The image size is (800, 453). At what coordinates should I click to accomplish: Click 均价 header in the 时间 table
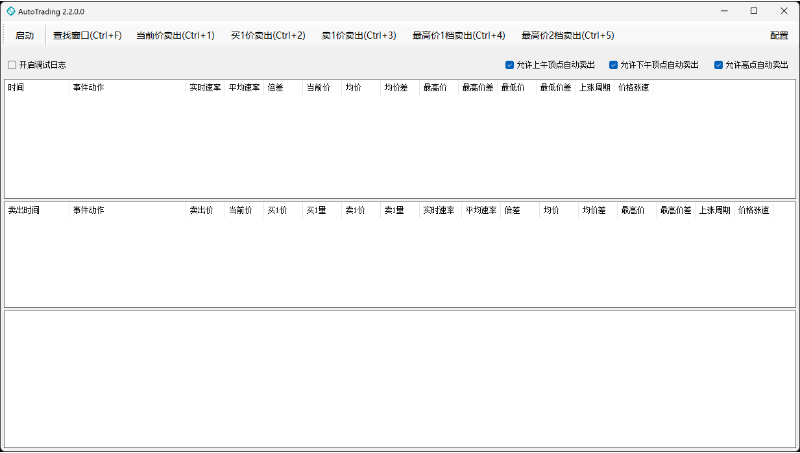click(x=361, y=87)
